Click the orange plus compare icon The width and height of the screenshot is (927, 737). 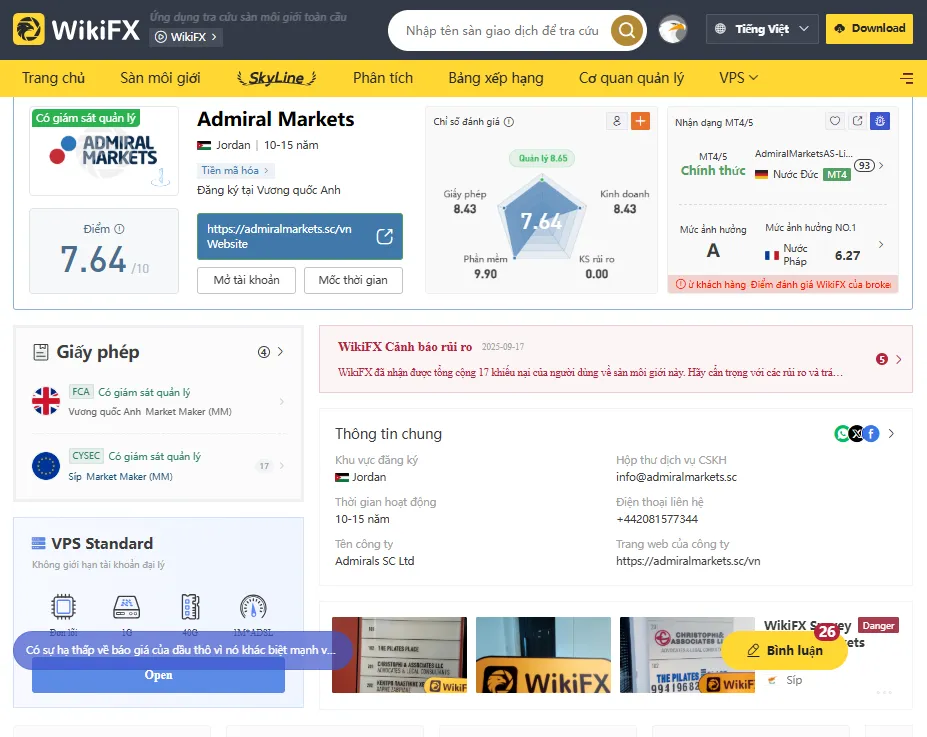640,121
